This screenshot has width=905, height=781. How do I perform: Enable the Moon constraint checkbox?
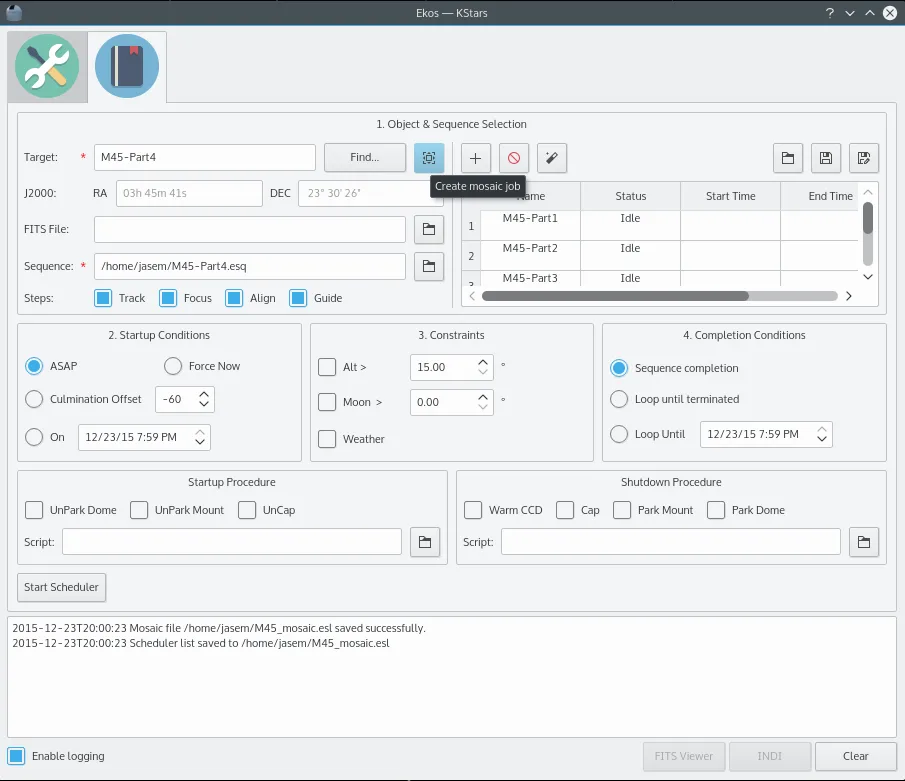pyautogui.click(x=327, y=402)
